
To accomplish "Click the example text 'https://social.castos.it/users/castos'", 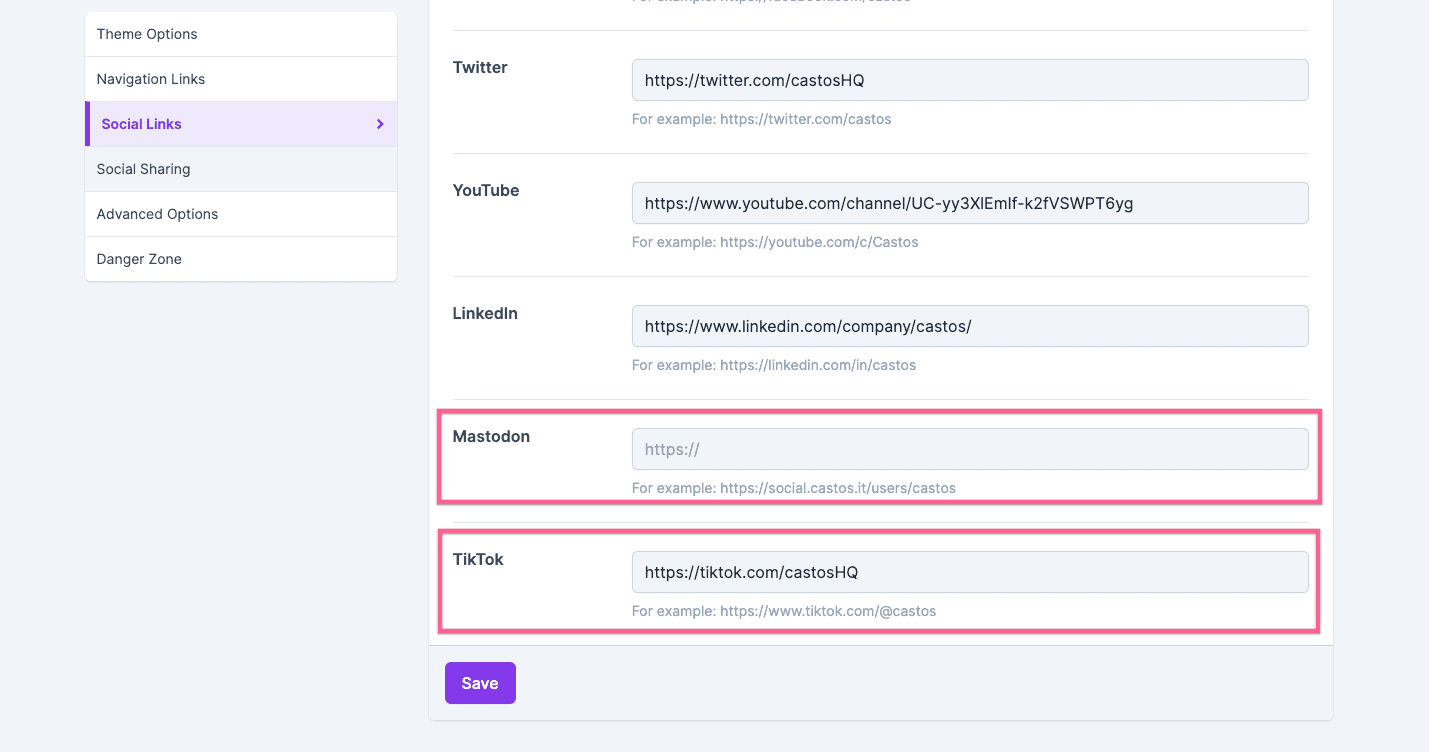I will pyautogui.click(x=838, y=488).
